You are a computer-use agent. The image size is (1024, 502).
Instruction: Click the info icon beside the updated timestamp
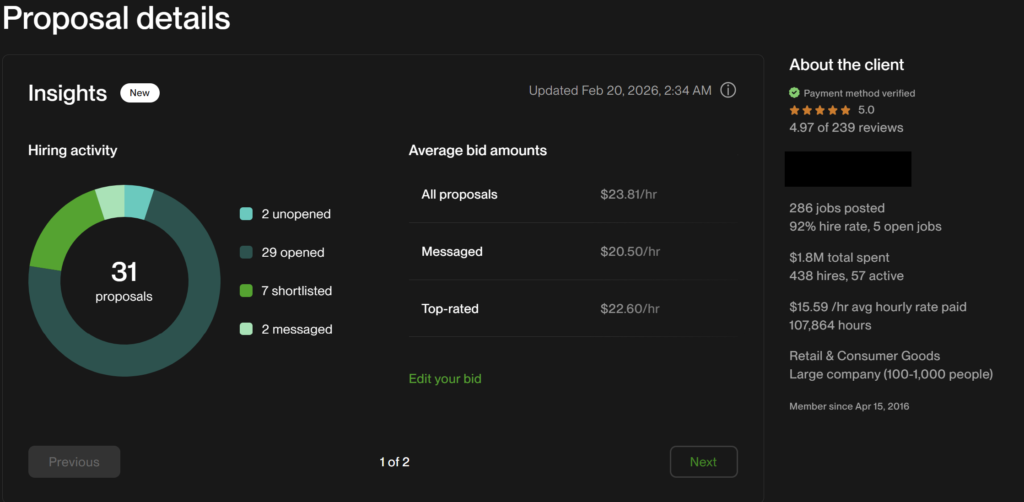tap(728, 91)
